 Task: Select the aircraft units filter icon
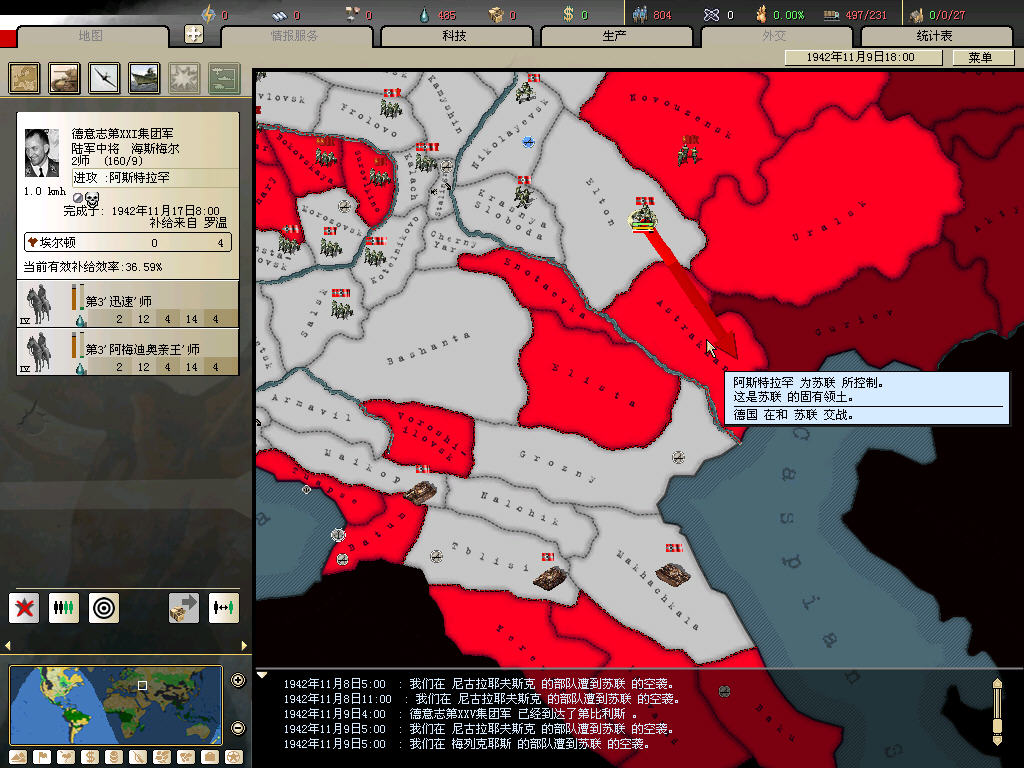click(103, 78)
